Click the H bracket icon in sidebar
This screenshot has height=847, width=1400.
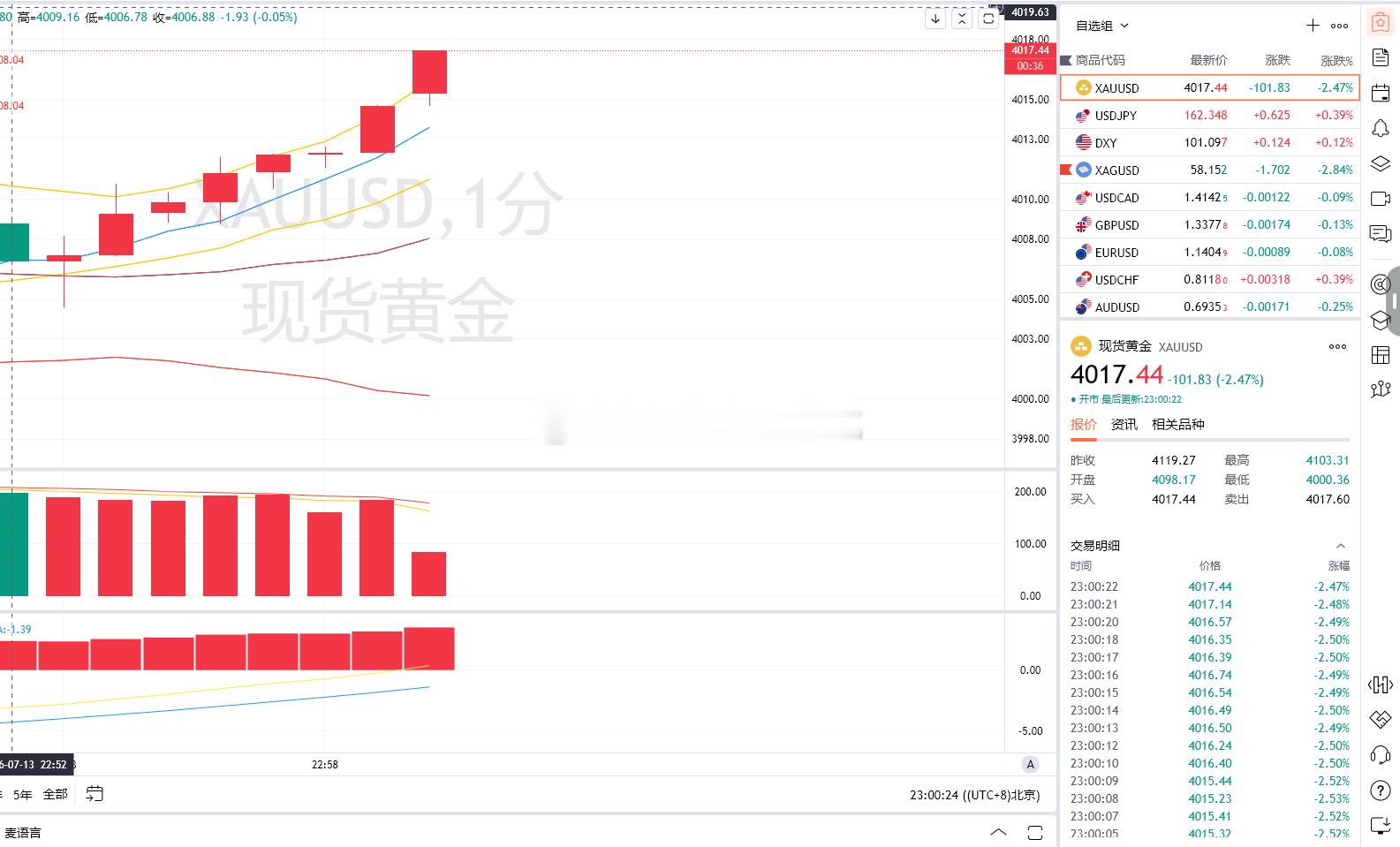tap(1380, 684)
